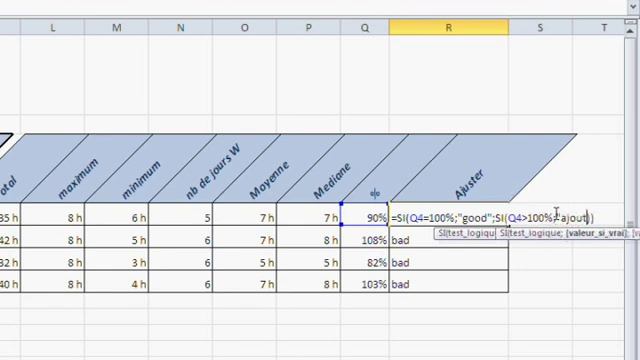Select highlighted column R header
This screenshot has width=640, height=360.
click(x=449, y=28)
